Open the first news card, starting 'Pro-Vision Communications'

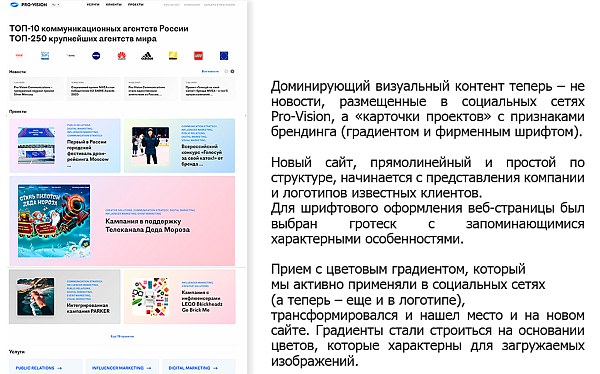point(36,89)
